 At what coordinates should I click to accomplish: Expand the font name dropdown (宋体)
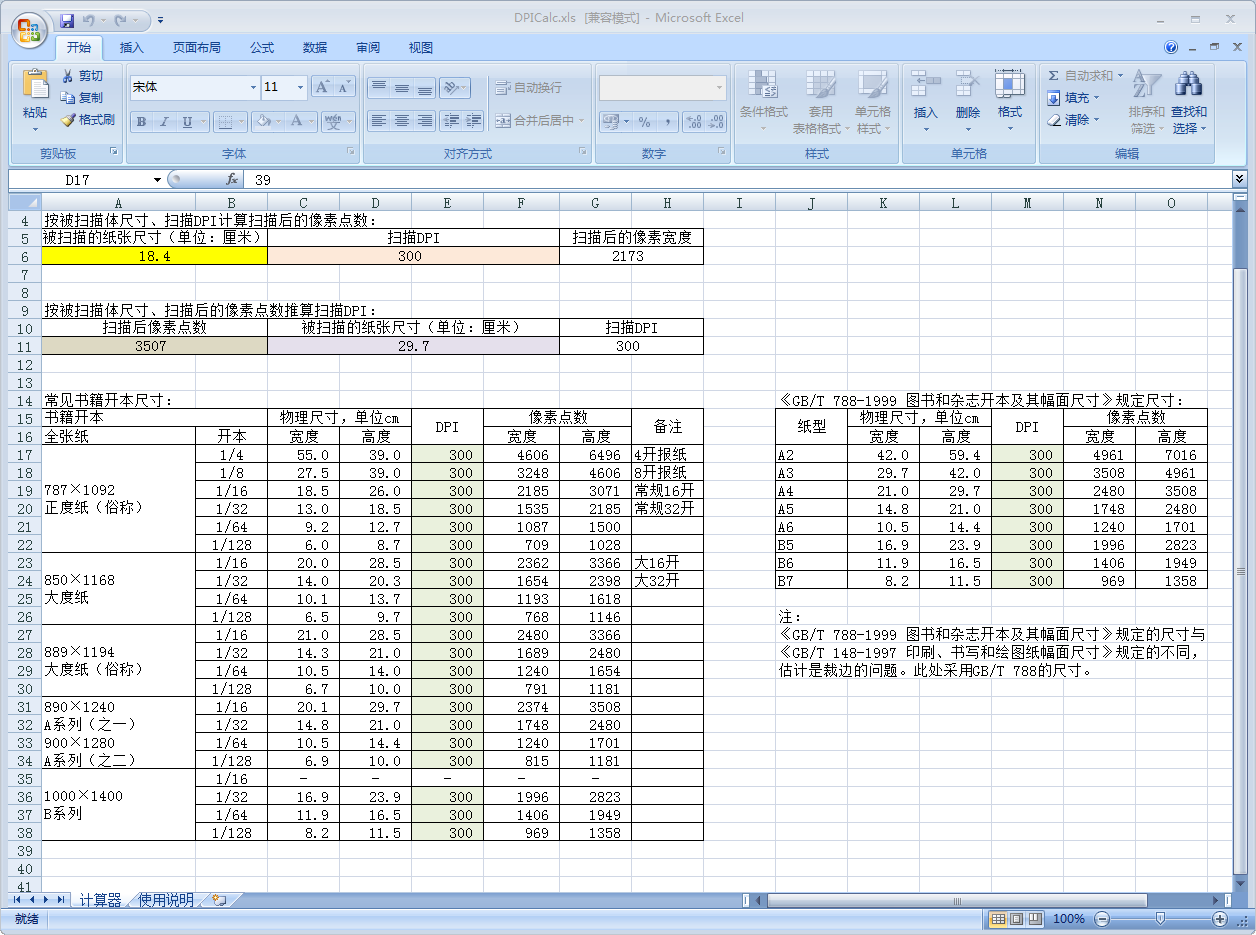coord(252,88)
